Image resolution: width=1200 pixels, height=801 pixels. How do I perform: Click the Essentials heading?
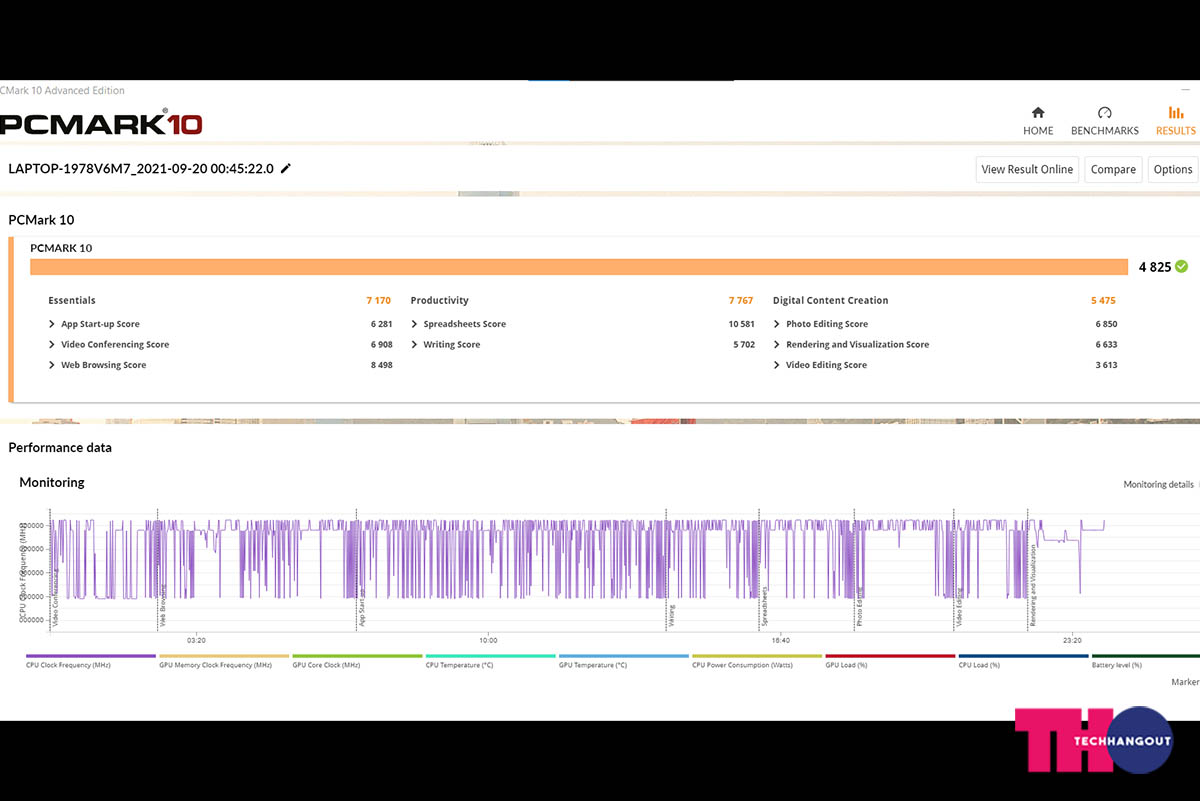tap(72, 300)
